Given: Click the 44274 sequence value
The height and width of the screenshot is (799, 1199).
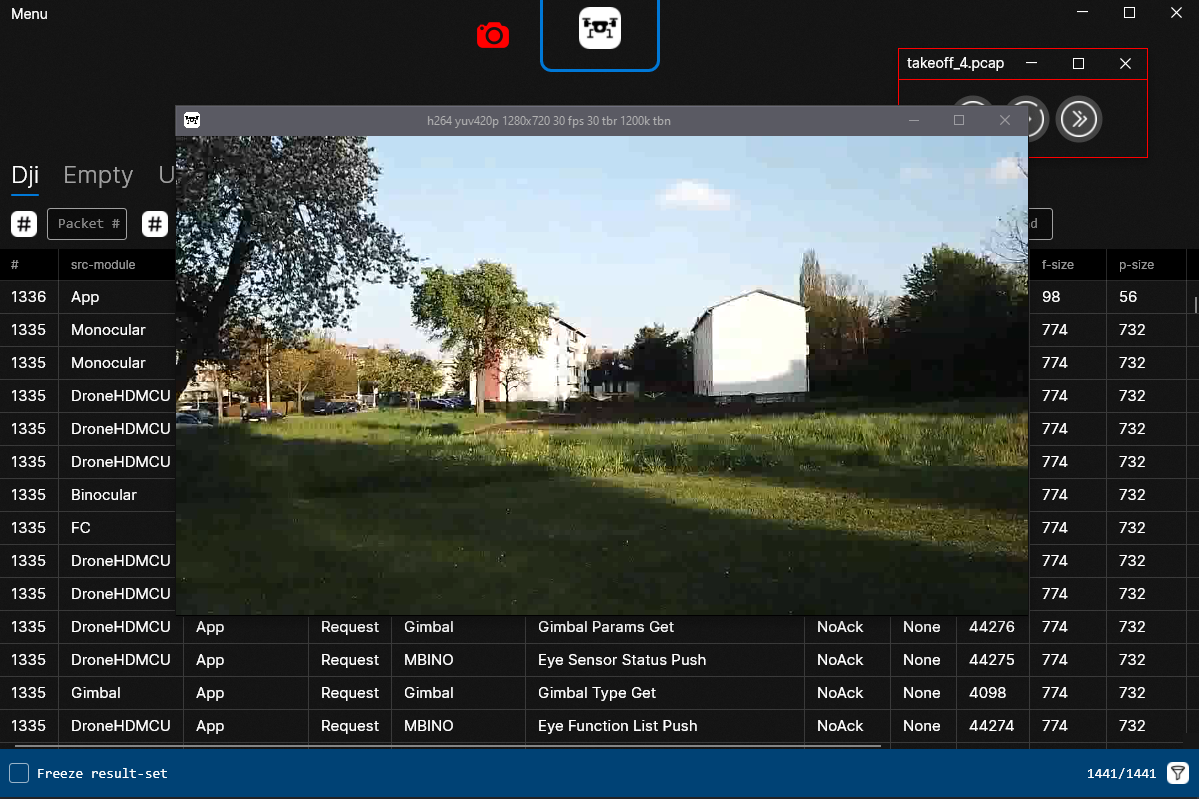Looking at the screenshot, I should (x=992, y=726).
